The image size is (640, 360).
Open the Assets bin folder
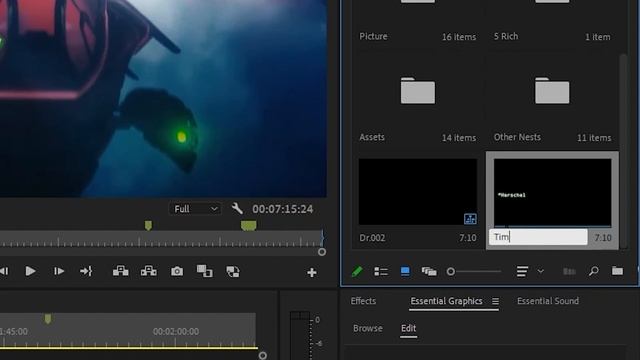click(x=418, y=91)
